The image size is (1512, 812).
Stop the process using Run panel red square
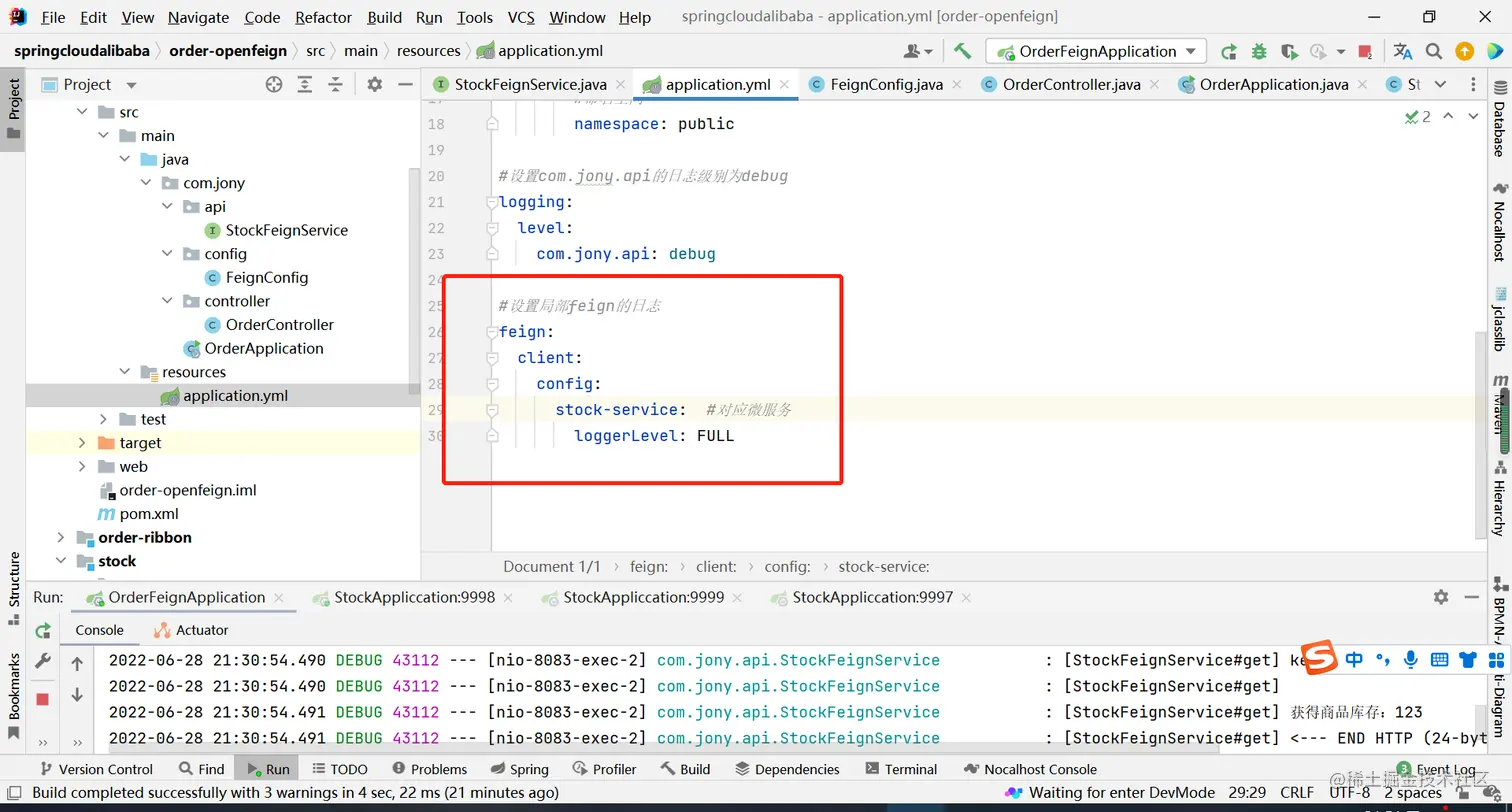(43, 699)
